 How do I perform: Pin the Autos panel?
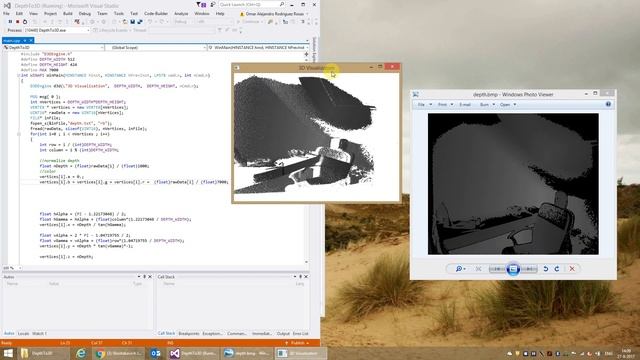(x=144, y=277)
